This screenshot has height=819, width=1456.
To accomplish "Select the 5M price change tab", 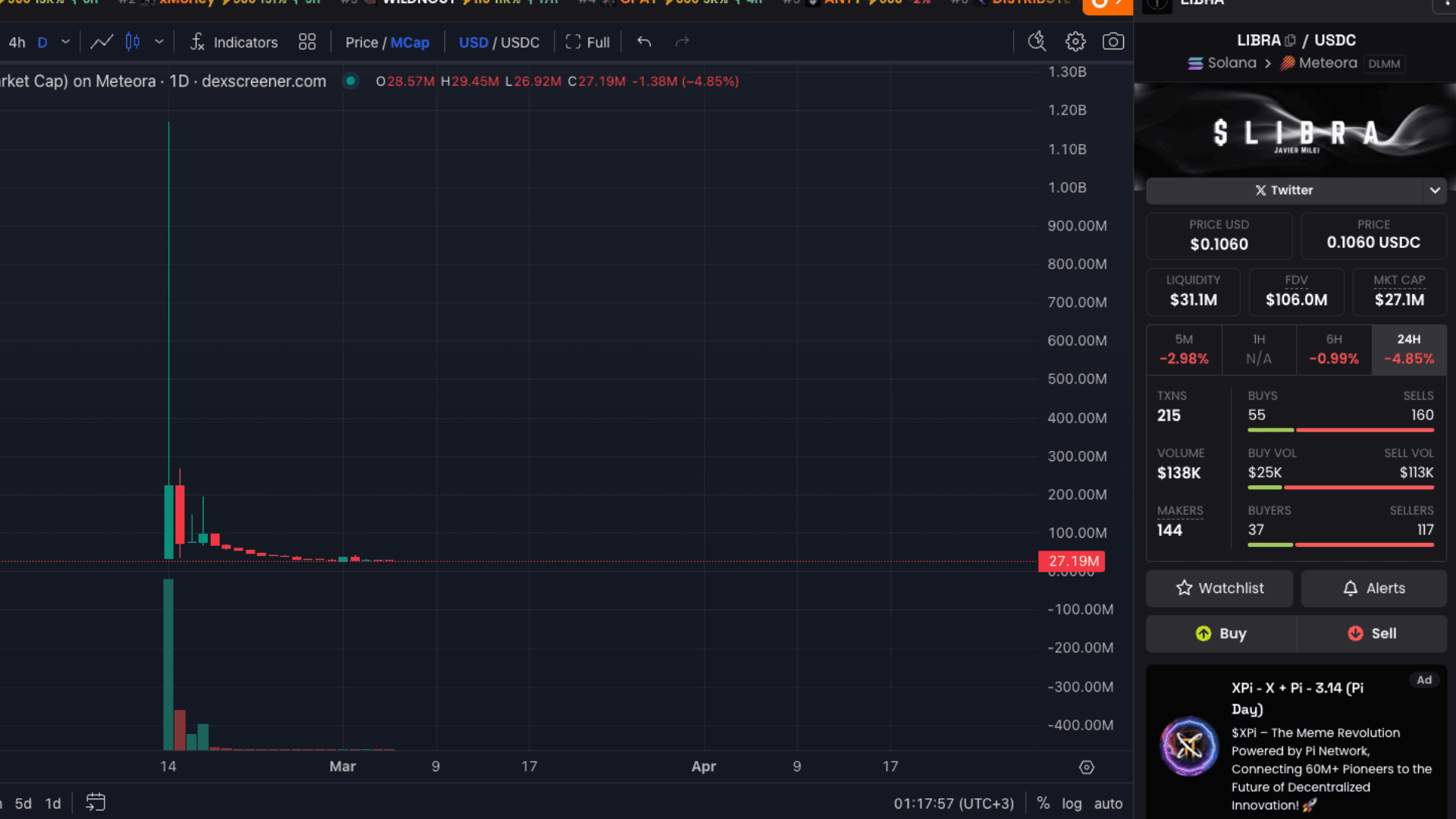I will coord(1184,350).
